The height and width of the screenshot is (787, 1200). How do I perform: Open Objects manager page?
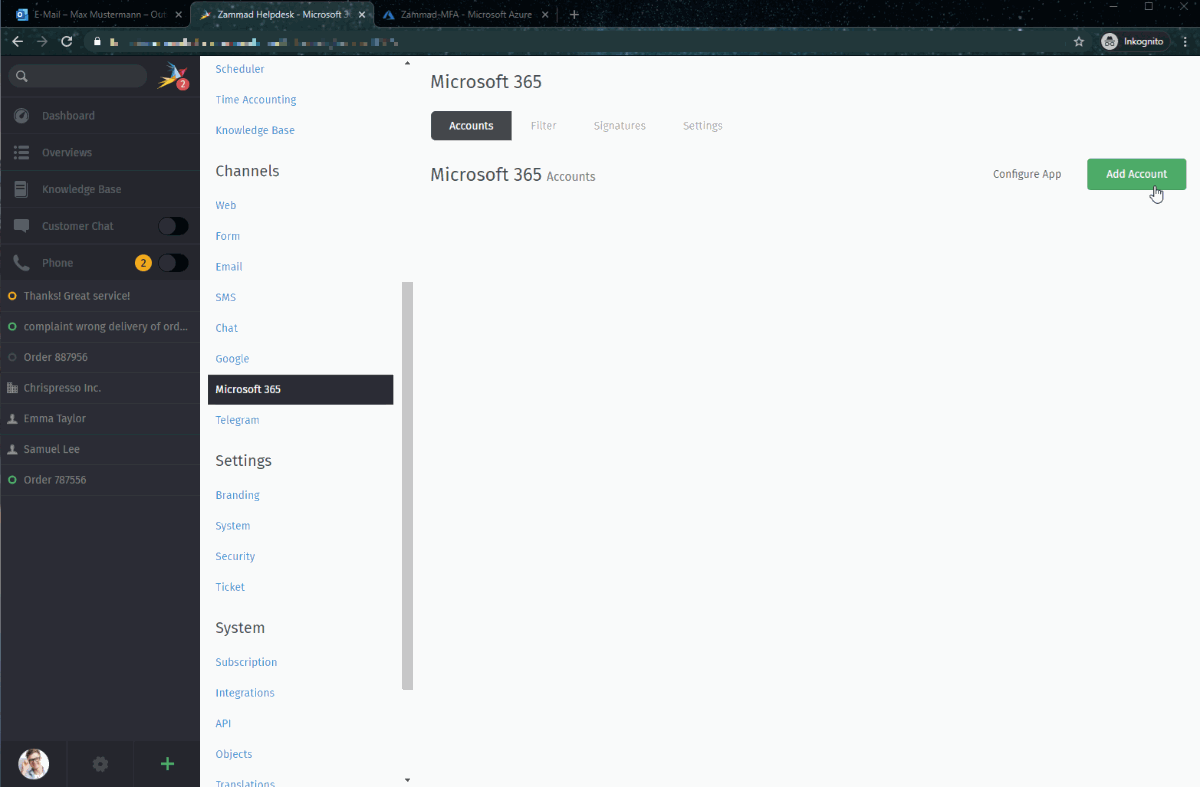(x=234, y=755)
